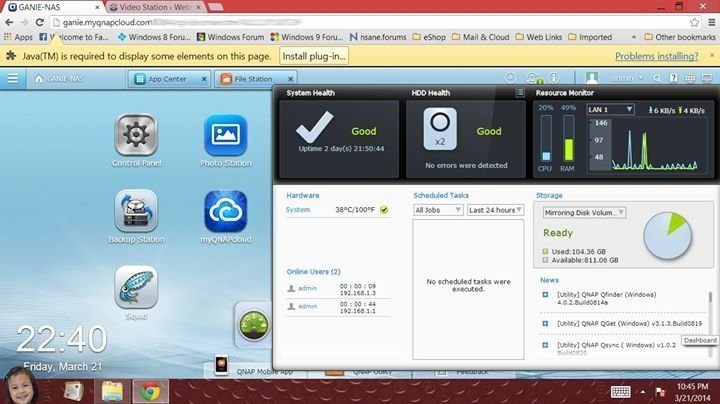Open the Problems installing link
The image size is (720, 404).
click(x=656, y=56)
